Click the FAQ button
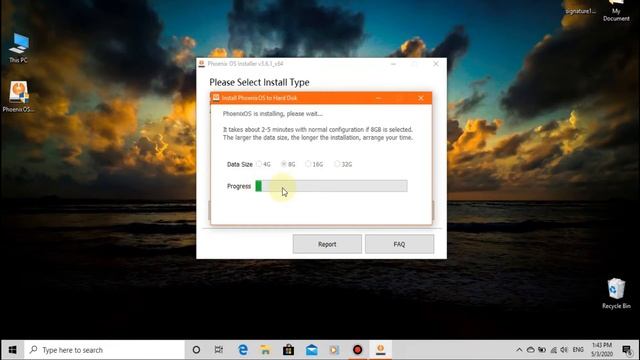This screenshot has width=640, height=360. [399, 244]
